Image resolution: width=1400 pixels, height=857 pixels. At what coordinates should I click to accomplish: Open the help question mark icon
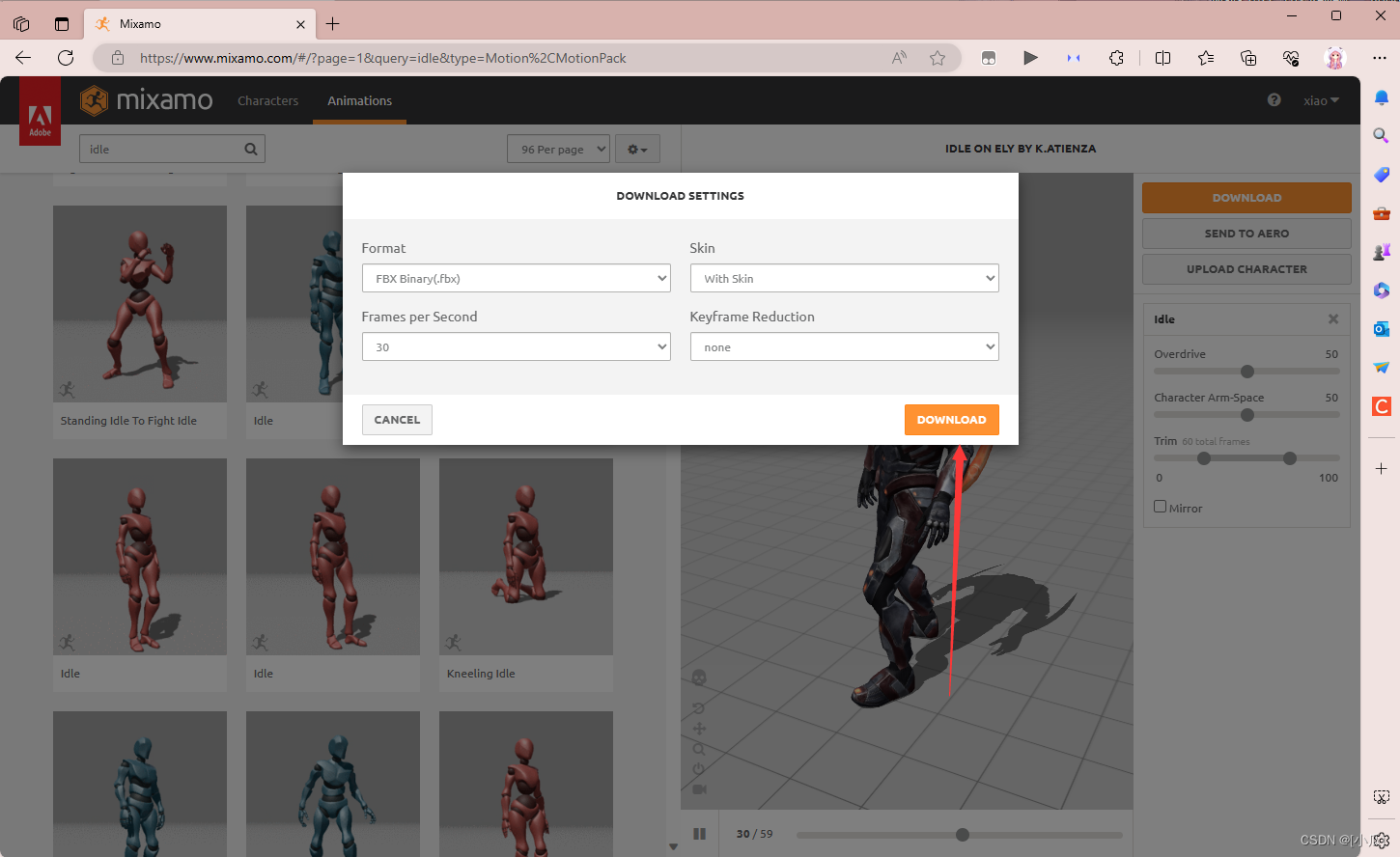(x=1274, y=100)
